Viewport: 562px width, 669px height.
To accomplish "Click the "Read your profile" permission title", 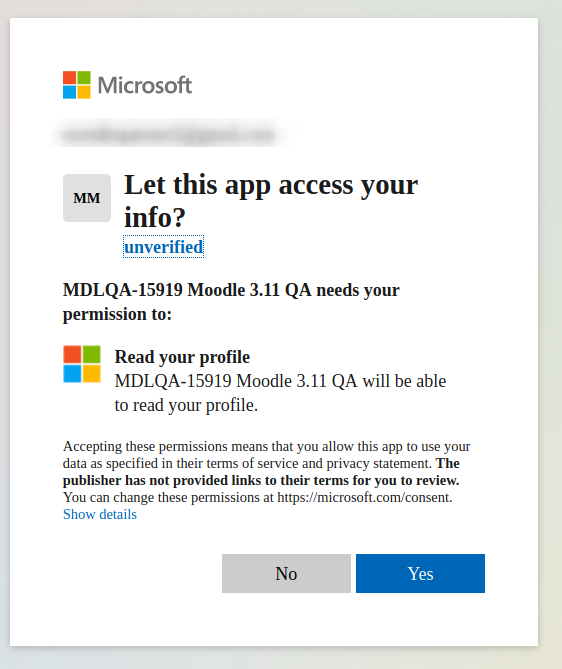I will 182,357.
